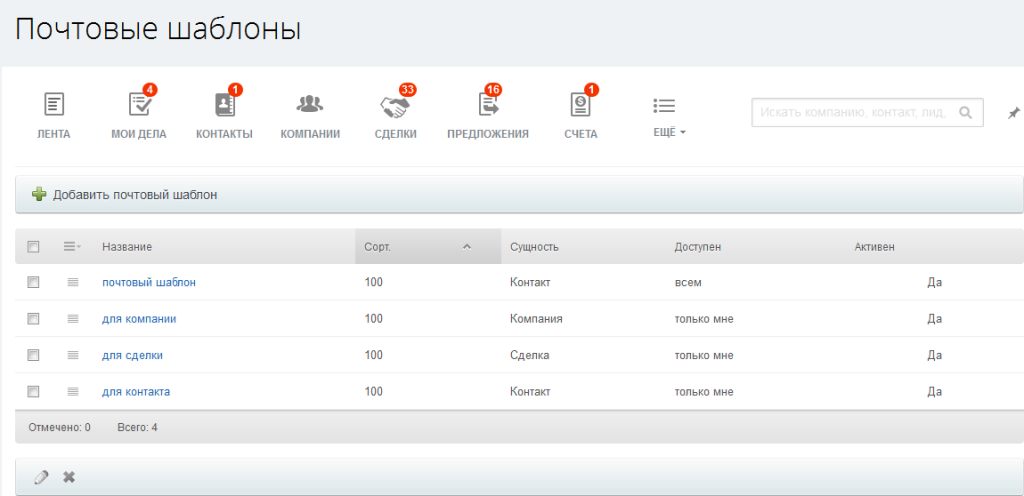The height and width of the screenshot is (496, 1024).
Task: Click the Предложения badge 16
Action: [492, 89]
